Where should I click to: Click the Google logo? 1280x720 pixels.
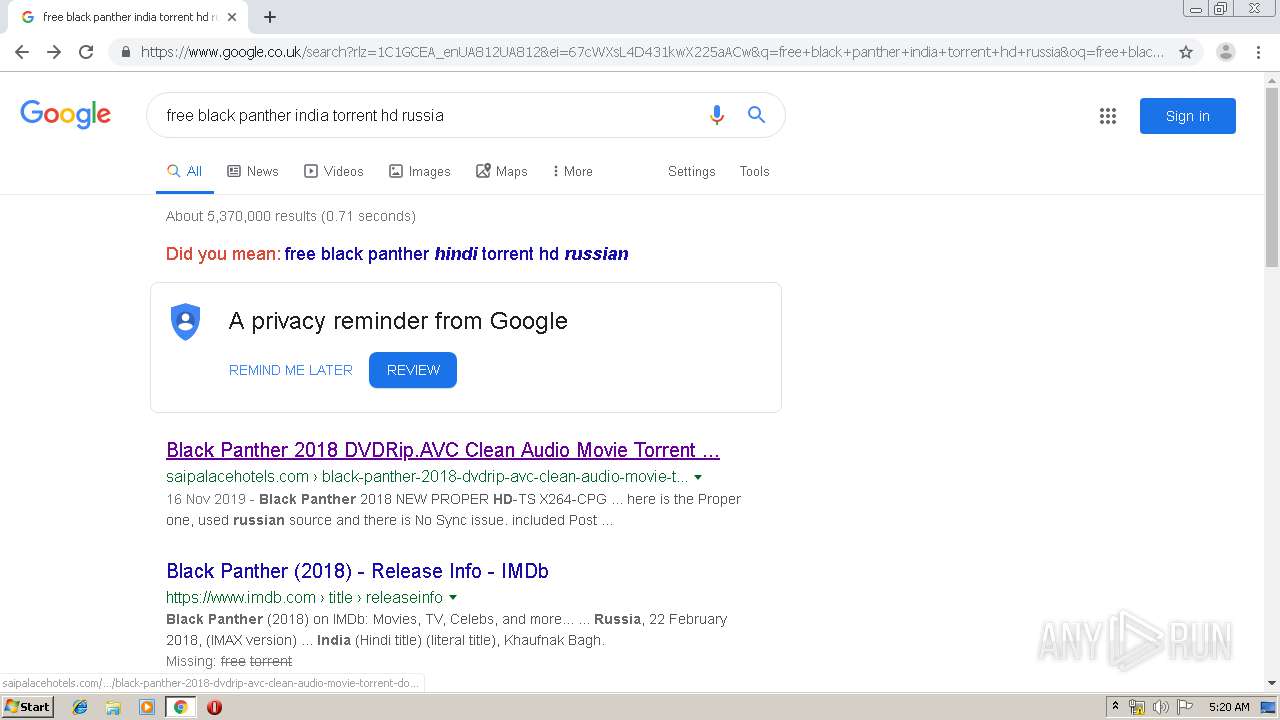click(65, 114)
